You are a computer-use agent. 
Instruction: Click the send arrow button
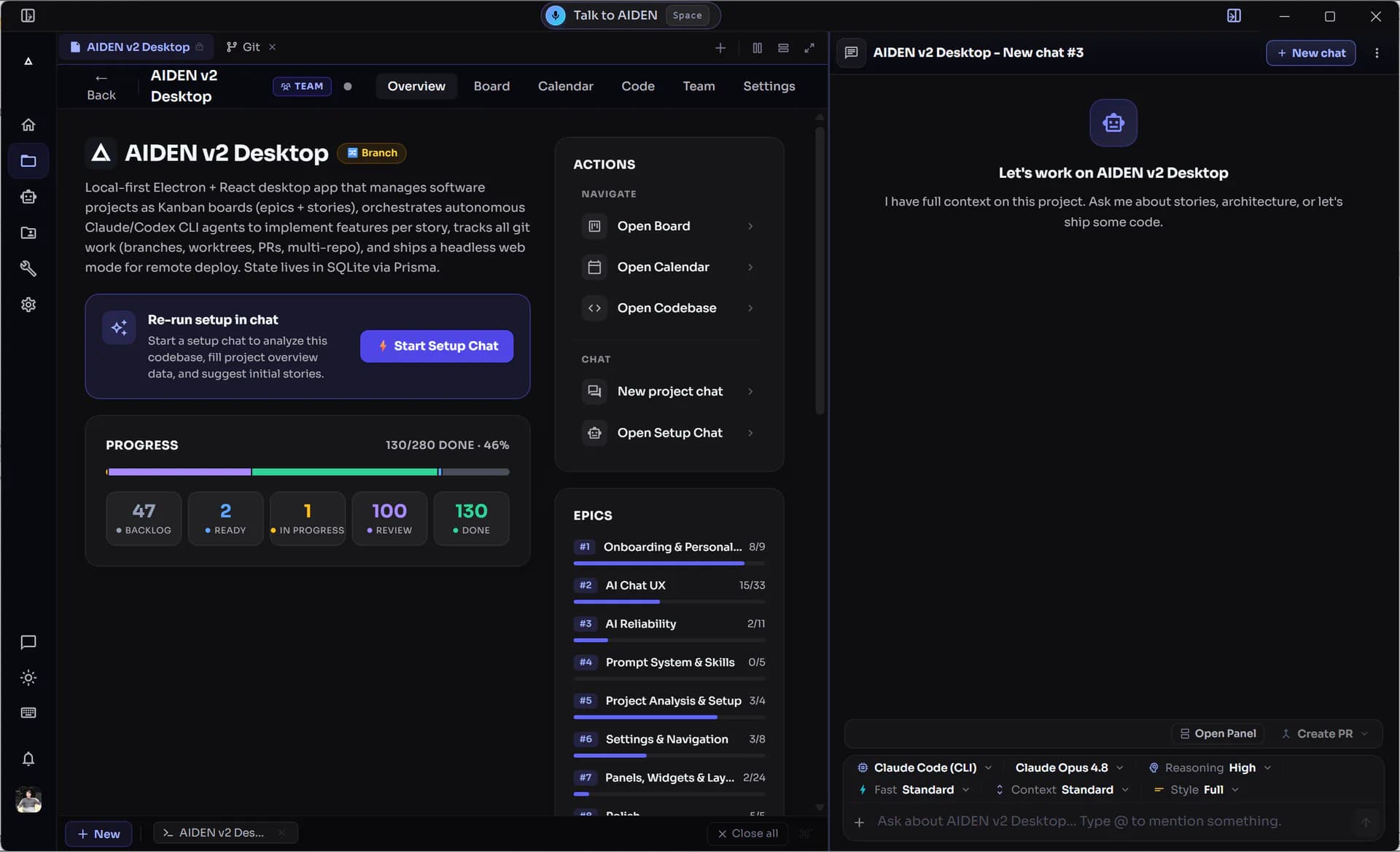[1366, 821]
